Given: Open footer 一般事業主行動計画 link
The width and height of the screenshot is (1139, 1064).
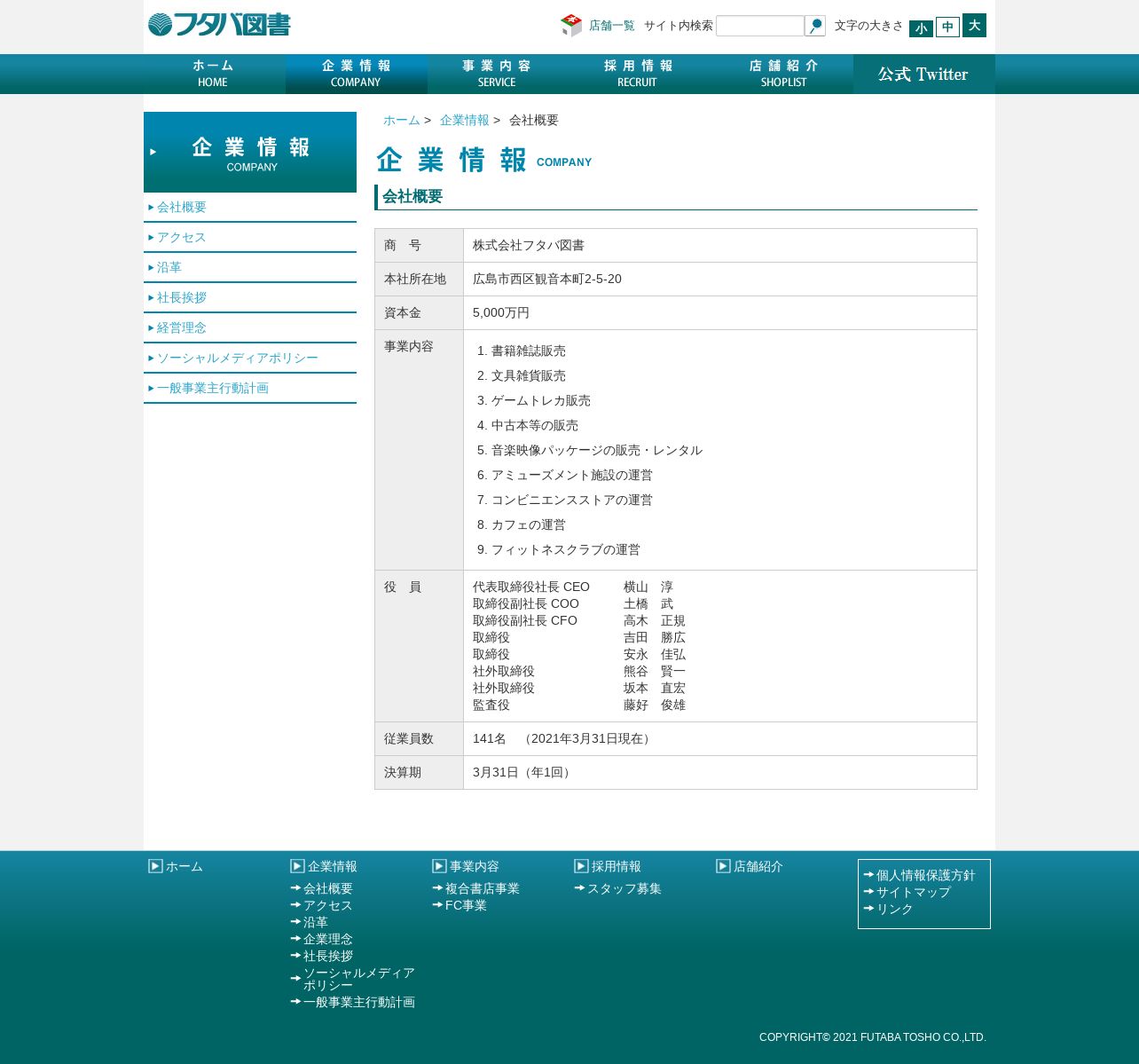Looking at the screenshot, I should point(359,1002).
